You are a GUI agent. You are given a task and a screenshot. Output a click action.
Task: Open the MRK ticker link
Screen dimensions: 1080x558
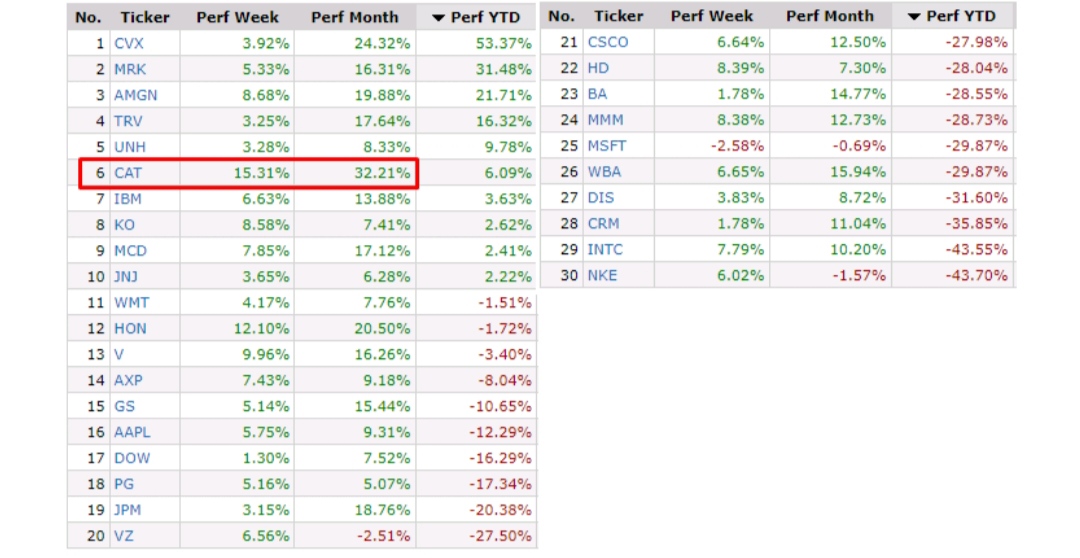pos(130,70)
